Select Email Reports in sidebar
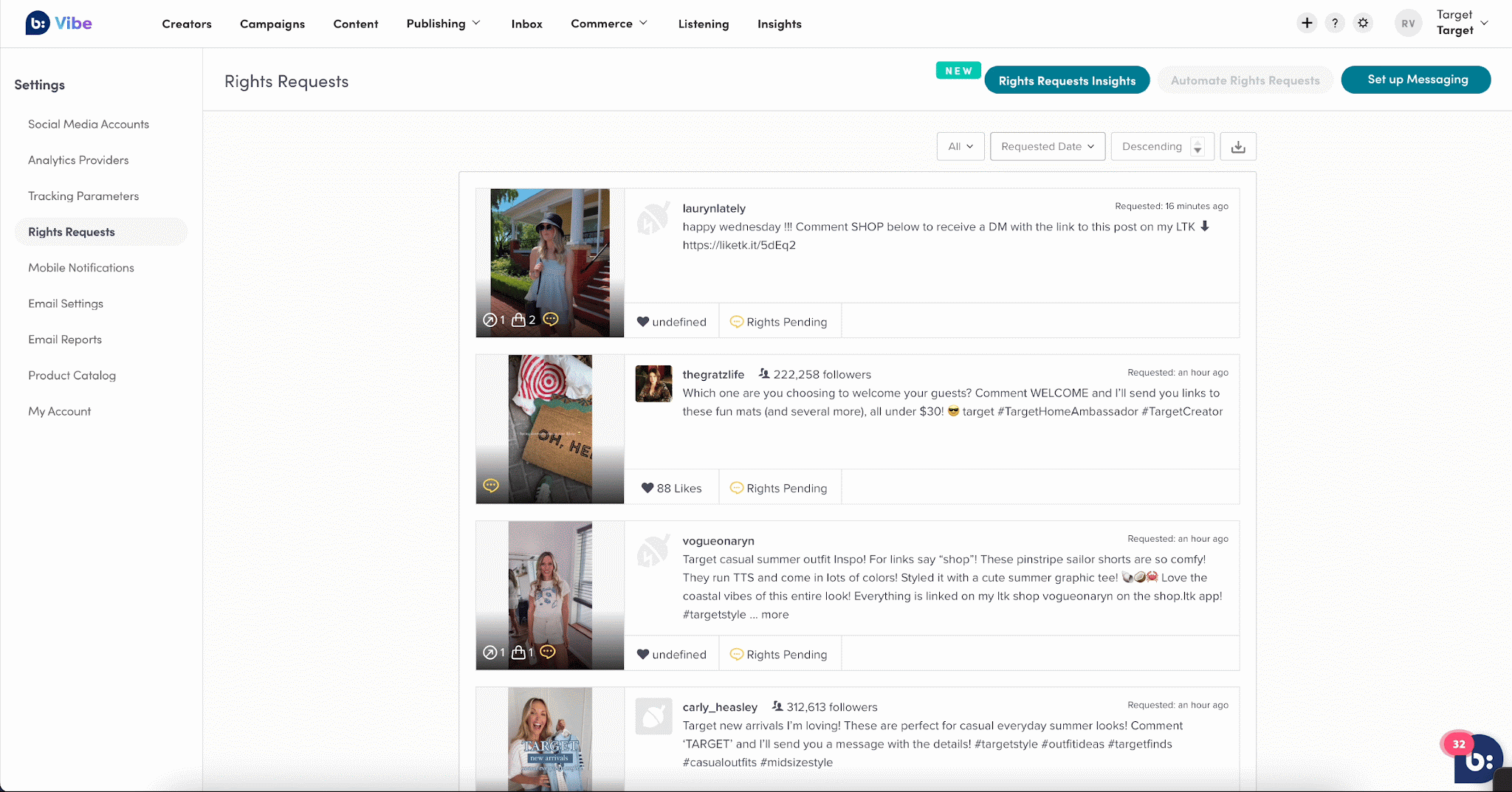The image size is (1512, 792). 65,340
